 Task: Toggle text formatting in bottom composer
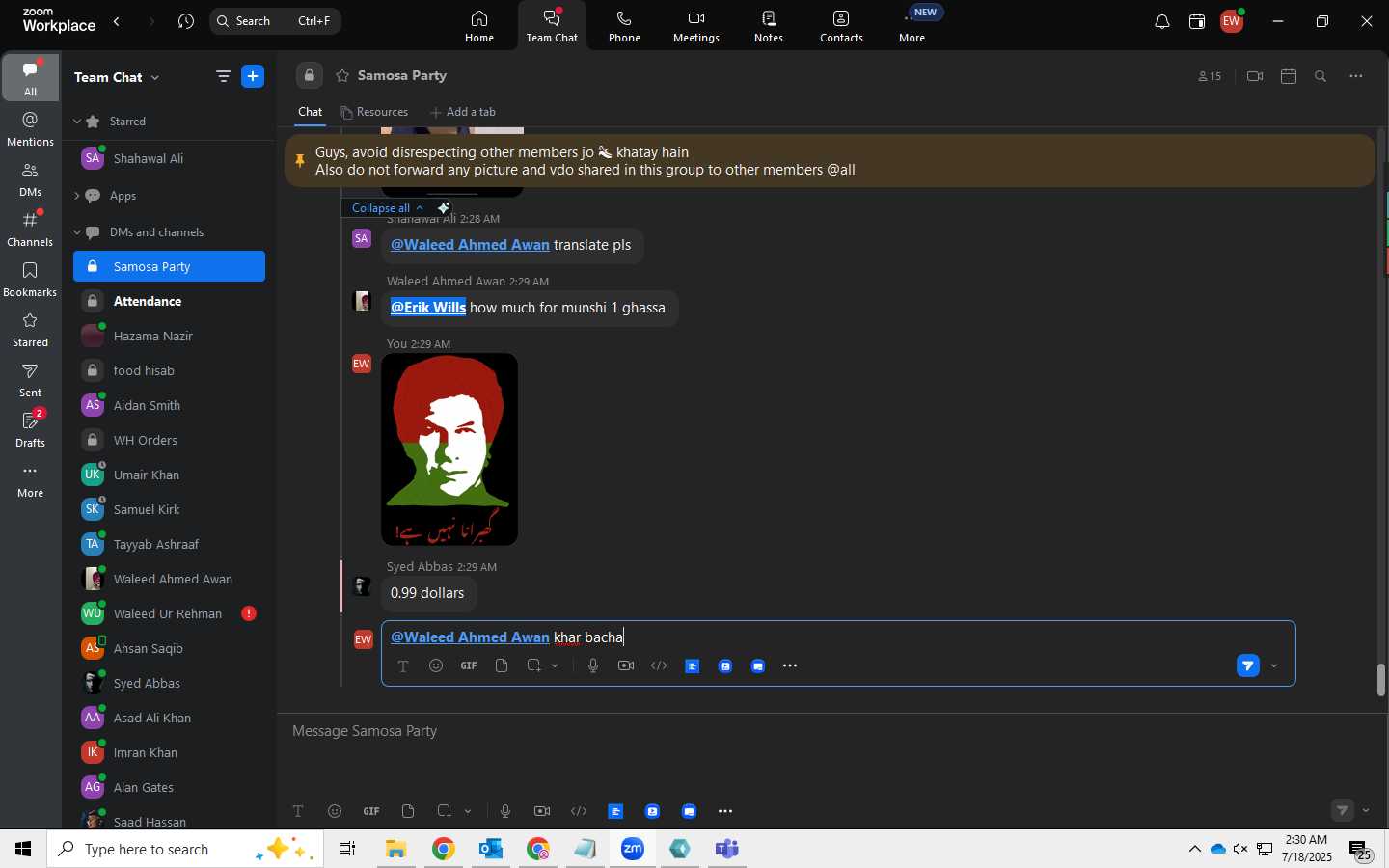[298, 812]
